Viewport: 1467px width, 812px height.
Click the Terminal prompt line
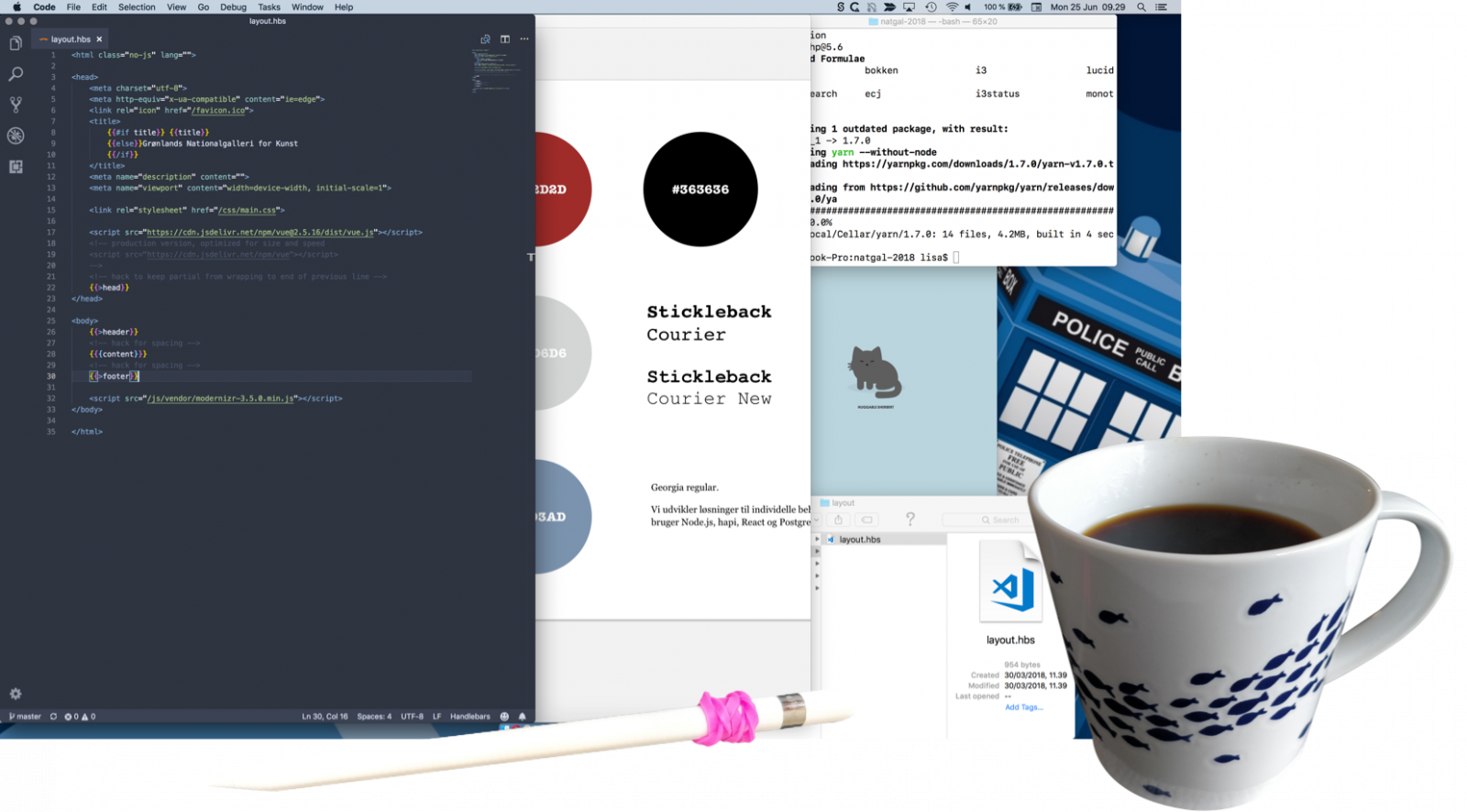coord(885,258)
